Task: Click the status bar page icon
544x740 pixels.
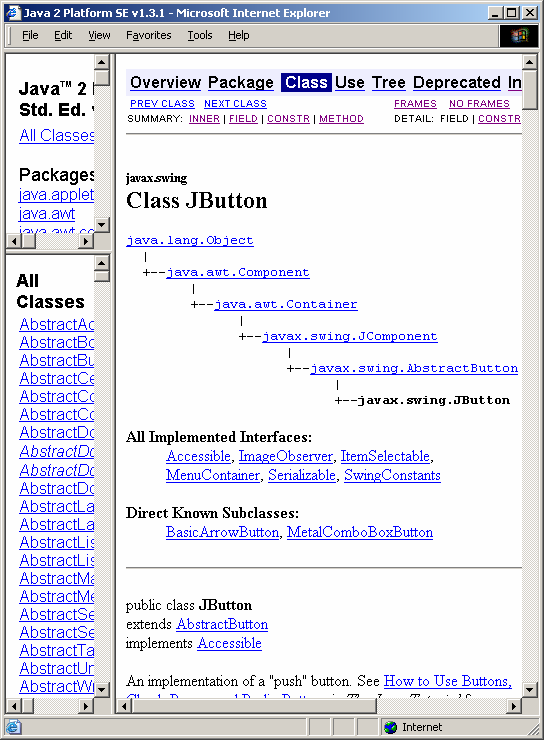Action: [13, 727]
